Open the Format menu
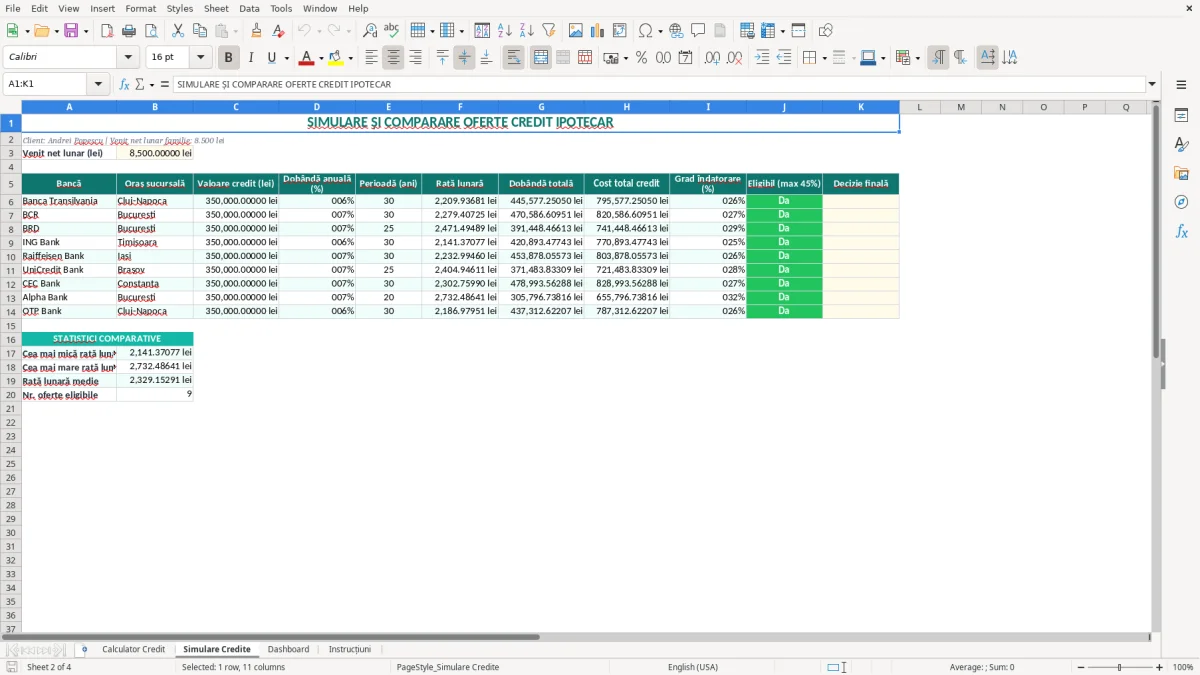 pos(140,8)
